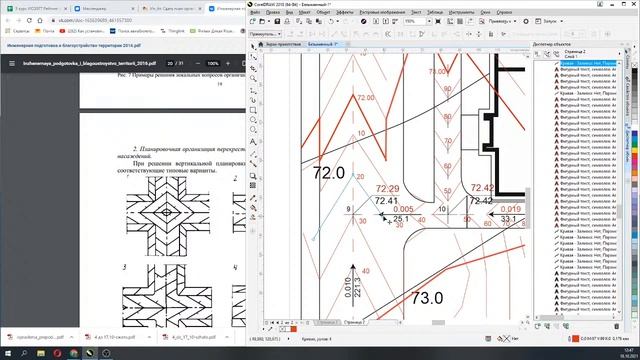Zoom in in the PDF viewer
This screenshot has height=360, width=640.
click(x=228, y=63)
